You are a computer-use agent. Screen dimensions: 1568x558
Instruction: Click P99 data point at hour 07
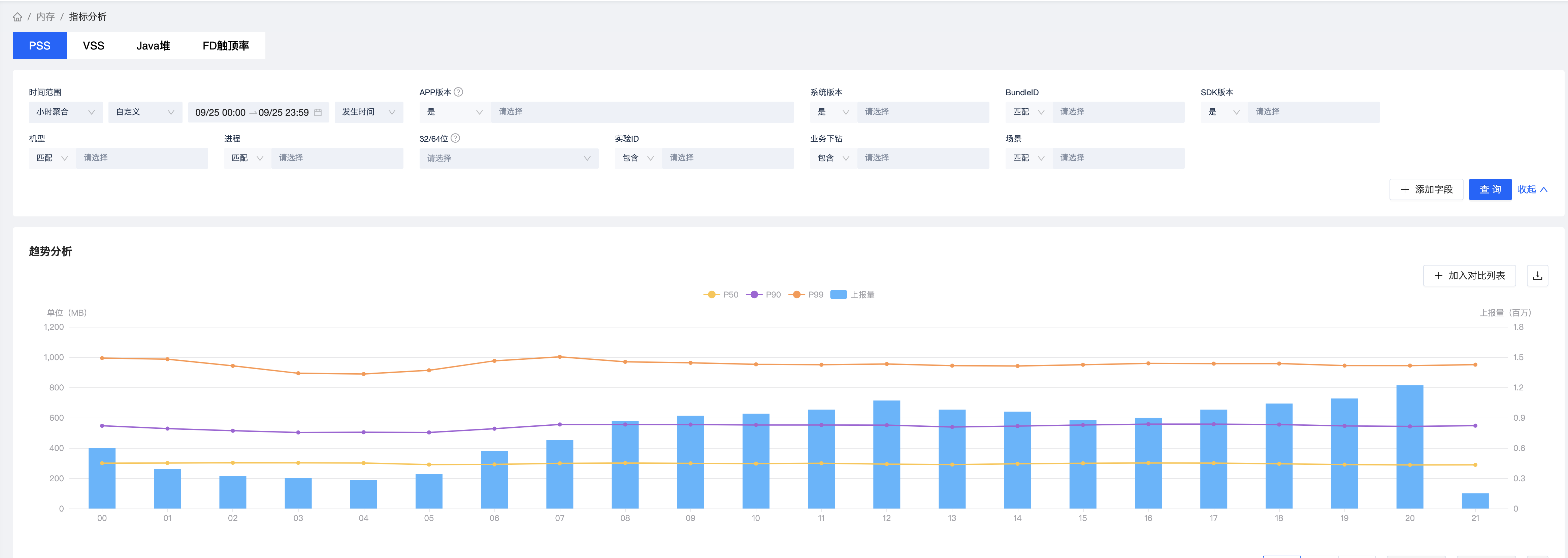(x=559, y=357)
